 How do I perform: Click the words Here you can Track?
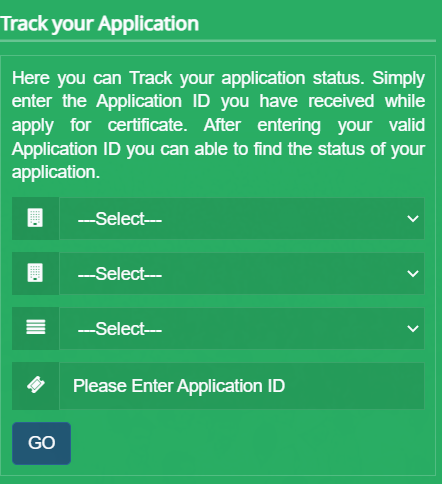click(92, 79)
